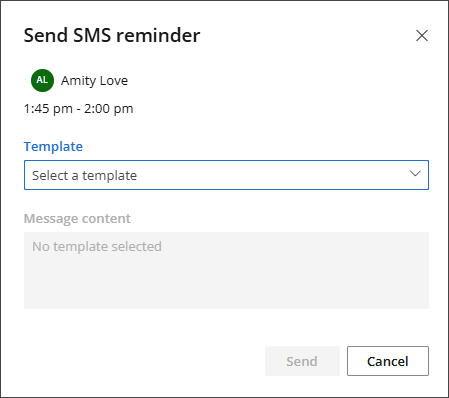Click the Cancel button
This screenshot has height=398, width=449.
tap(388, 361)
